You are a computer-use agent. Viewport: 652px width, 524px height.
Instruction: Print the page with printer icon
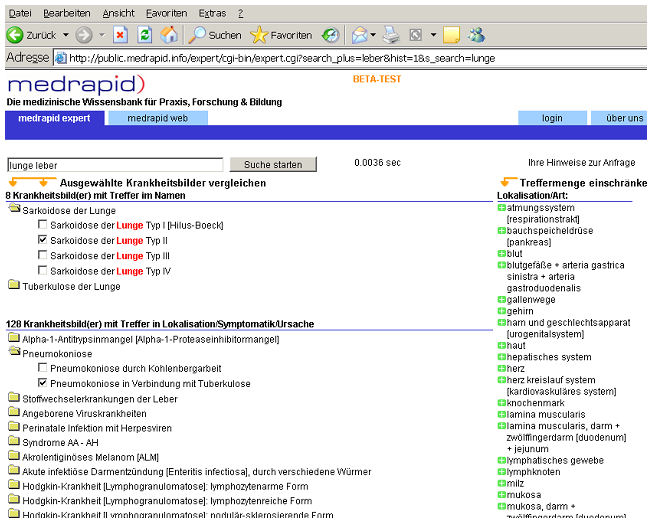[391, 35]
